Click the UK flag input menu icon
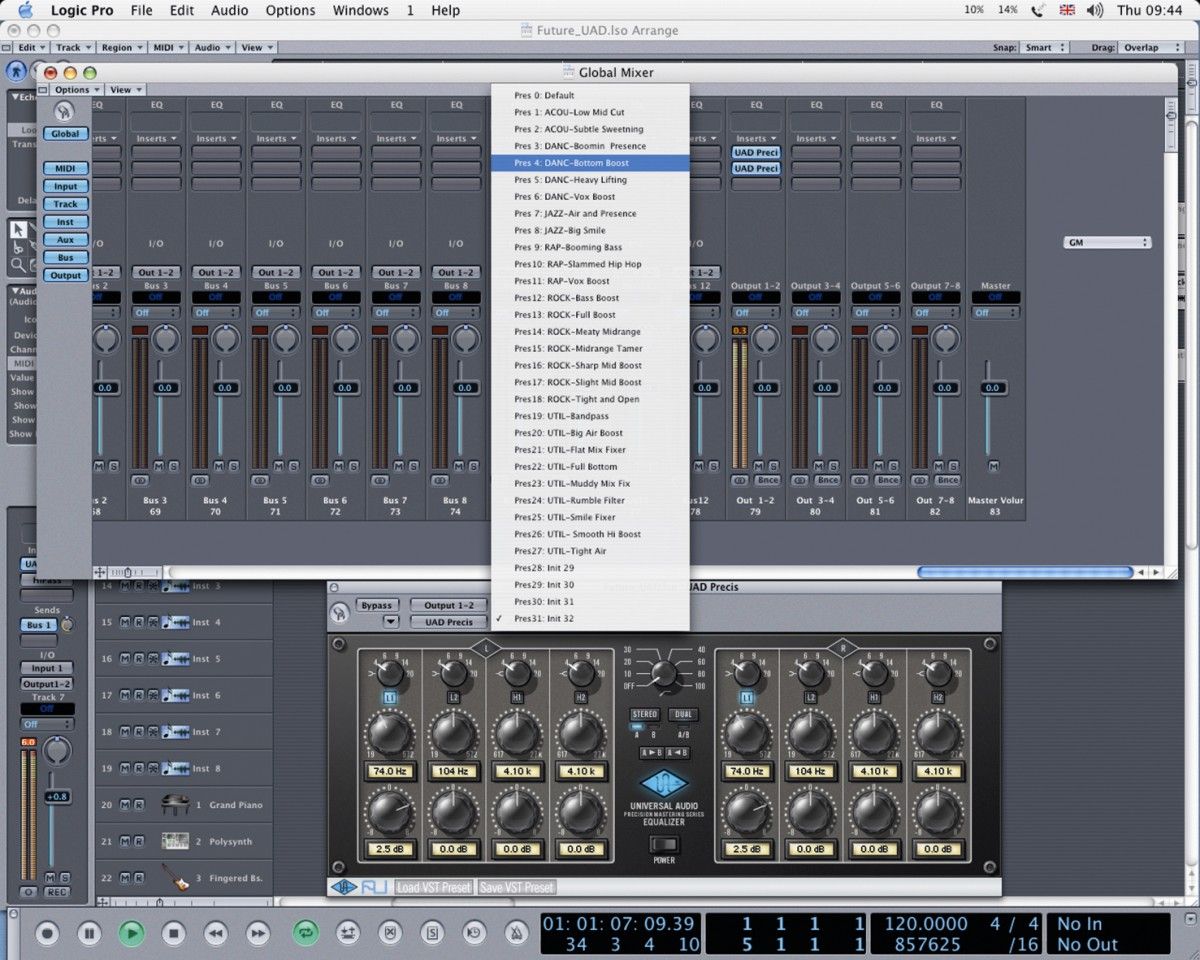This screenshot has height=960, width=1200. [x=1067, y=10]
